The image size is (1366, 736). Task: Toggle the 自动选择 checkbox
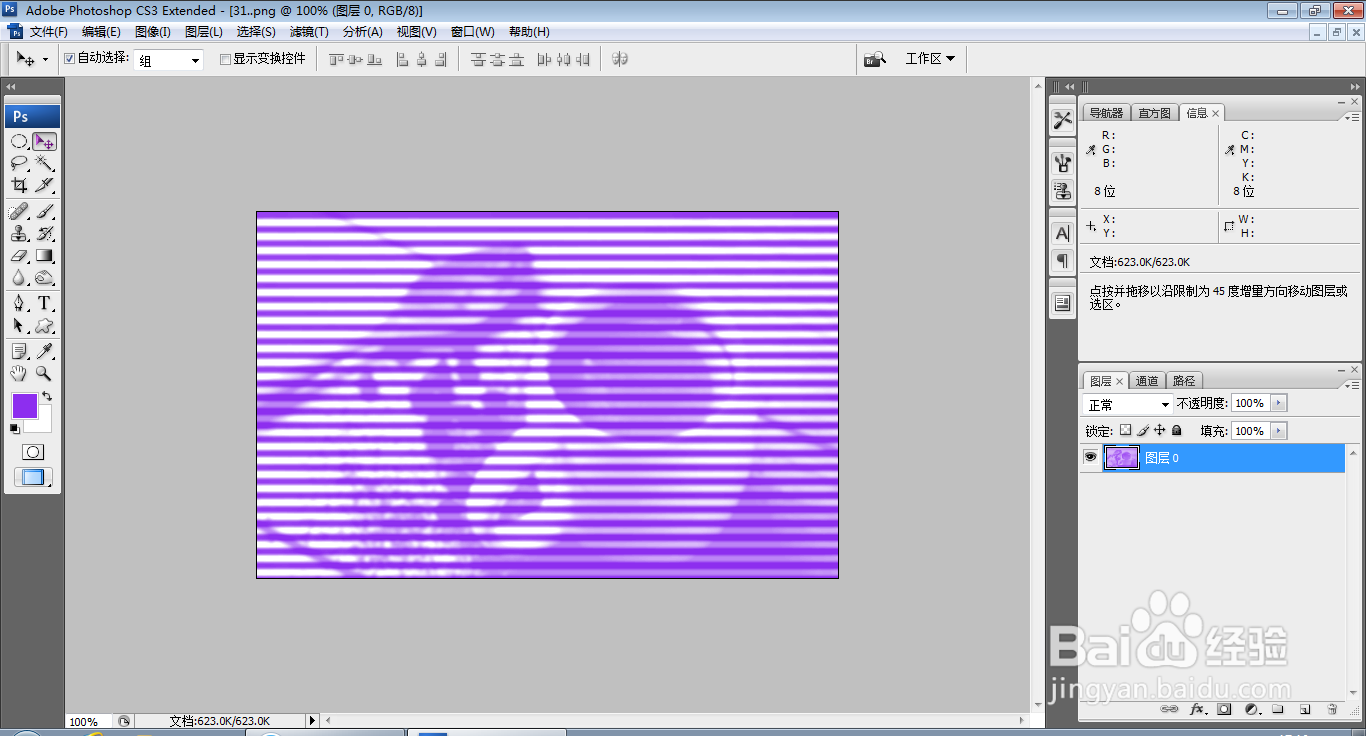(70, 59)
